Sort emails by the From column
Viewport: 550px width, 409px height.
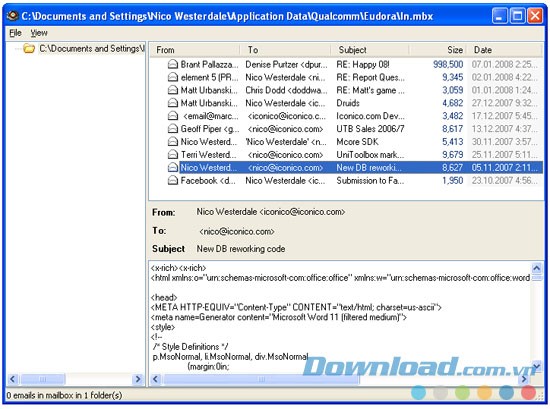195,50
